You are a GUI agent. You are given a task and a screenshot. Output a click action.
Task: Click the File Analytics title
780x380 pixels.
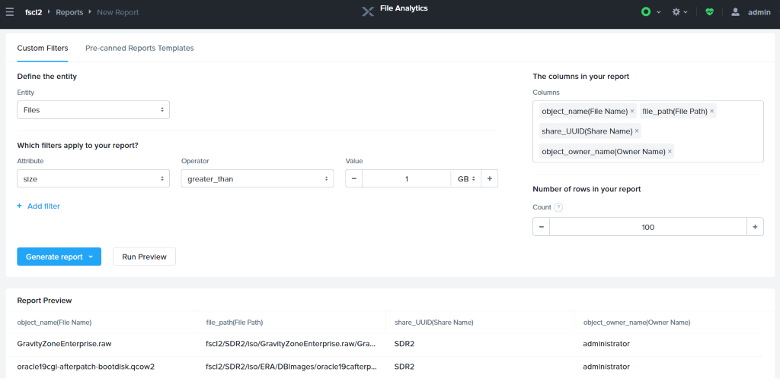[x=403, y=8]
